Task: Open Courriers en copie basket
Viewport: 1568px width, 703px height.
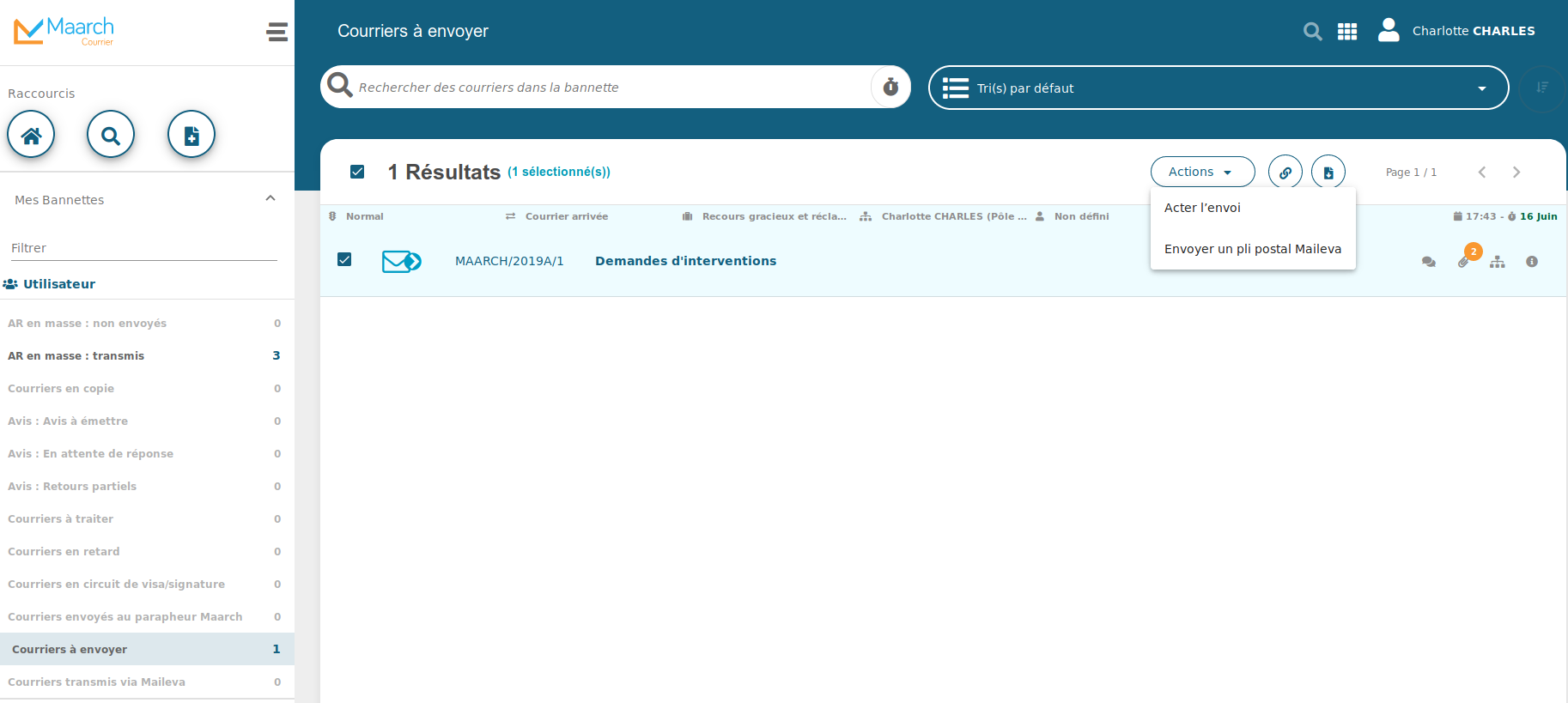Action: click(x=147, y=389)
